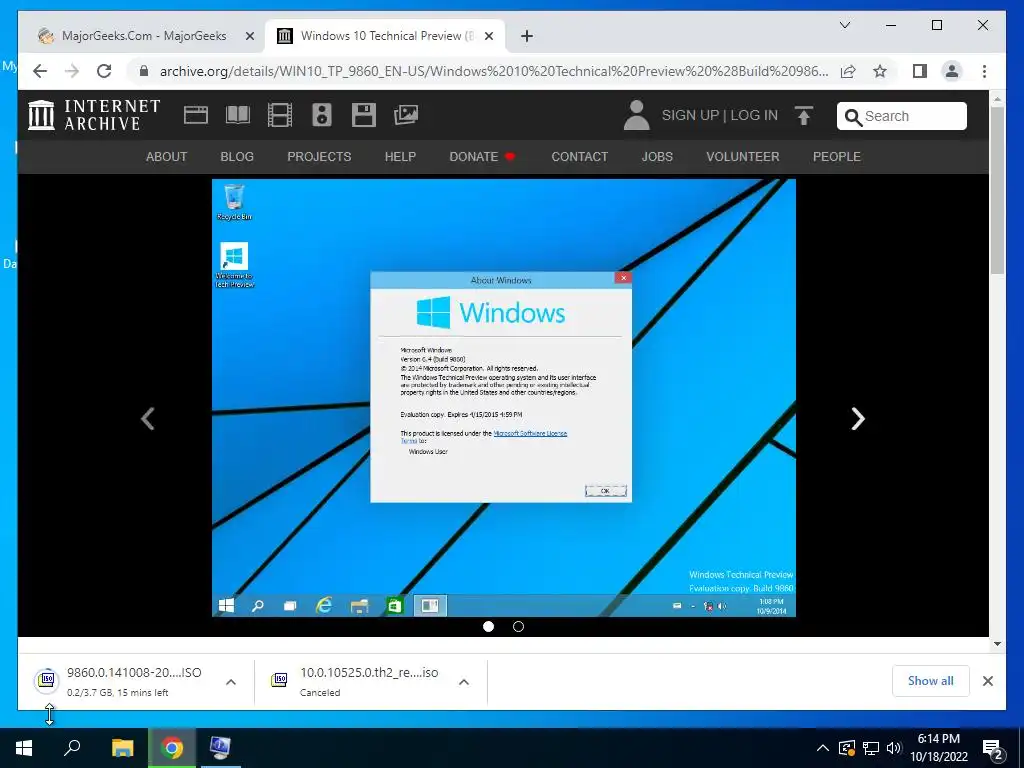Close the MajorGeeks tab
1024x768 pixels.
[x=249, y=36]
